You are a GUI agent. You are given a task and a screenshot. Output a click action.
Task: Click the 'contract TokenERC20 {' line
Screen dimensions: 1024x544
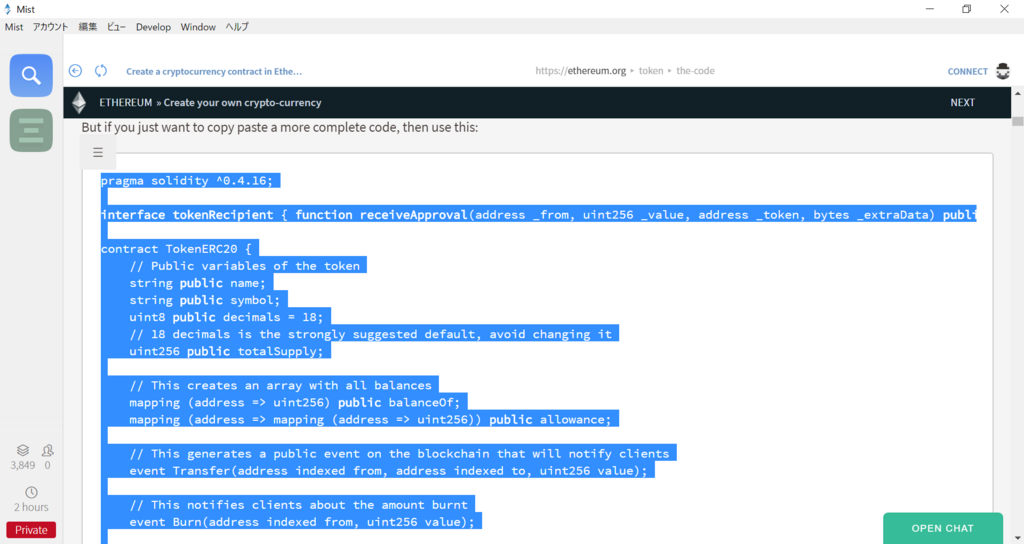pos(176,249)
